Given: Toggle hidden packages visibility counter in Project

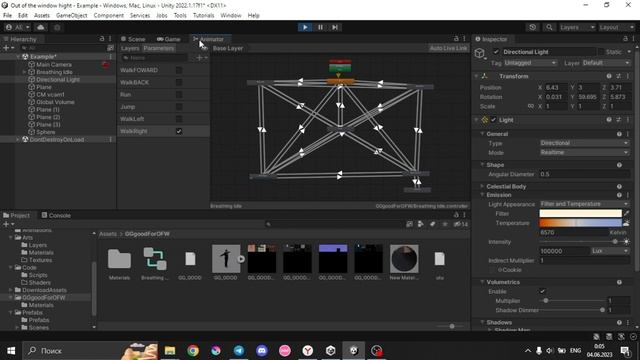Looking at the screenshot, I should pos(461,224).
